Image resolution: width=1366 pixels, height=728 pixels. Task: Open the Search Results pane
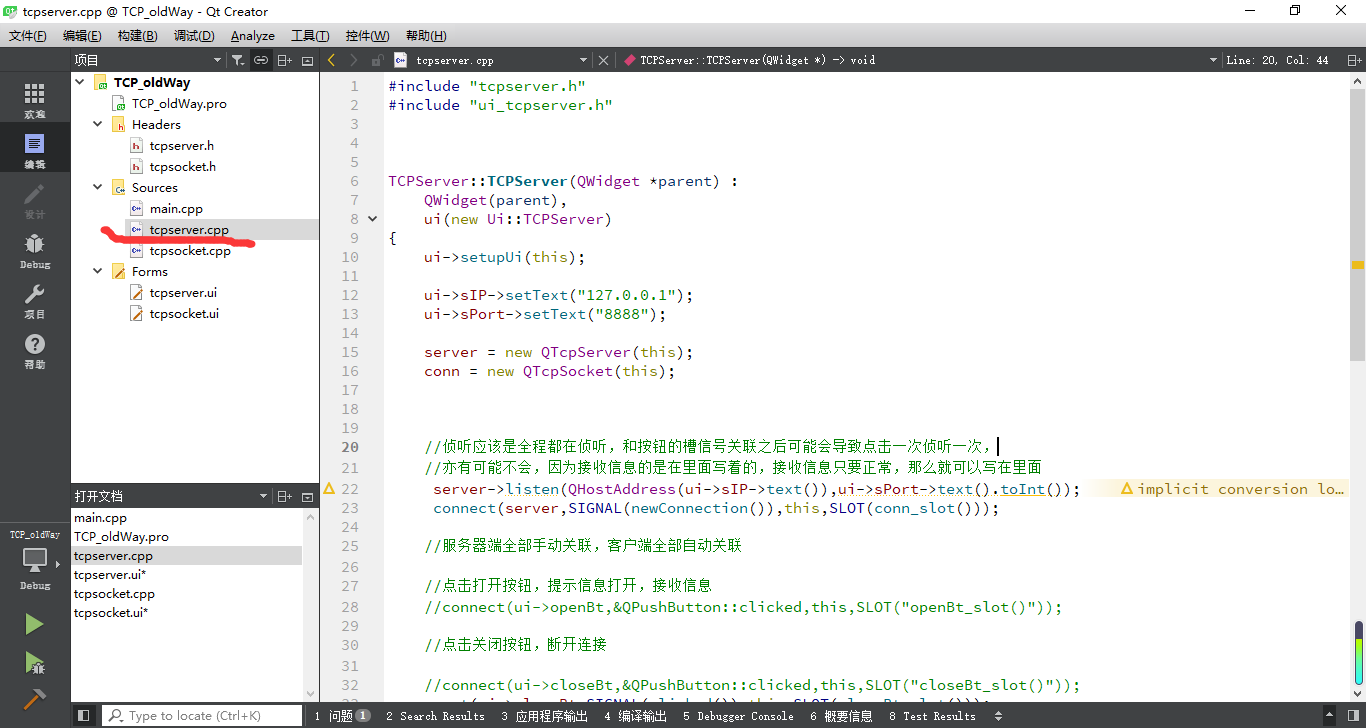point(434,716)
